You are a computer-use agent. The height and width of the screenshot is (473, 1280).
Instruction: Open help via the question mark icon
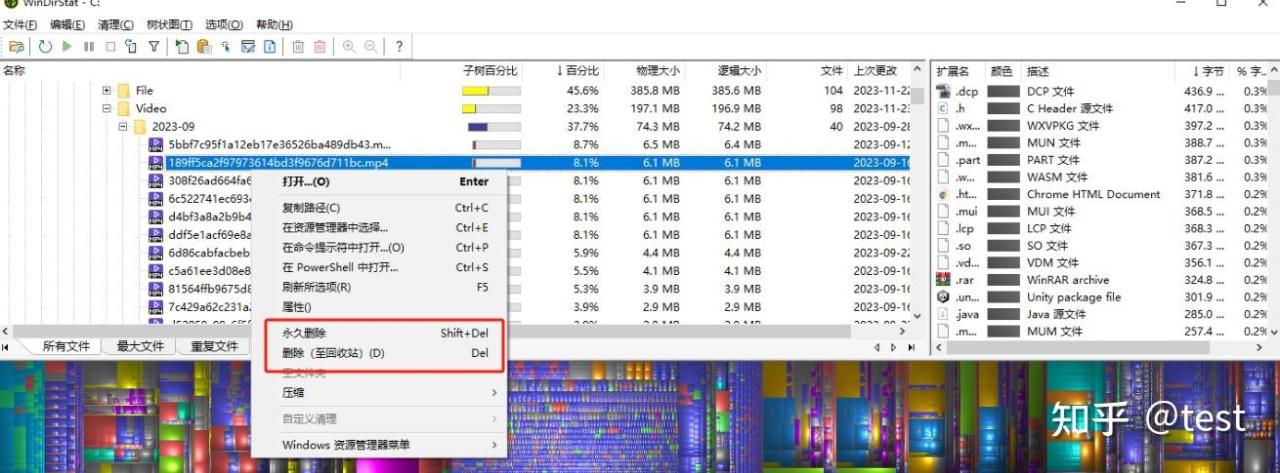click(x=399, y=46)
